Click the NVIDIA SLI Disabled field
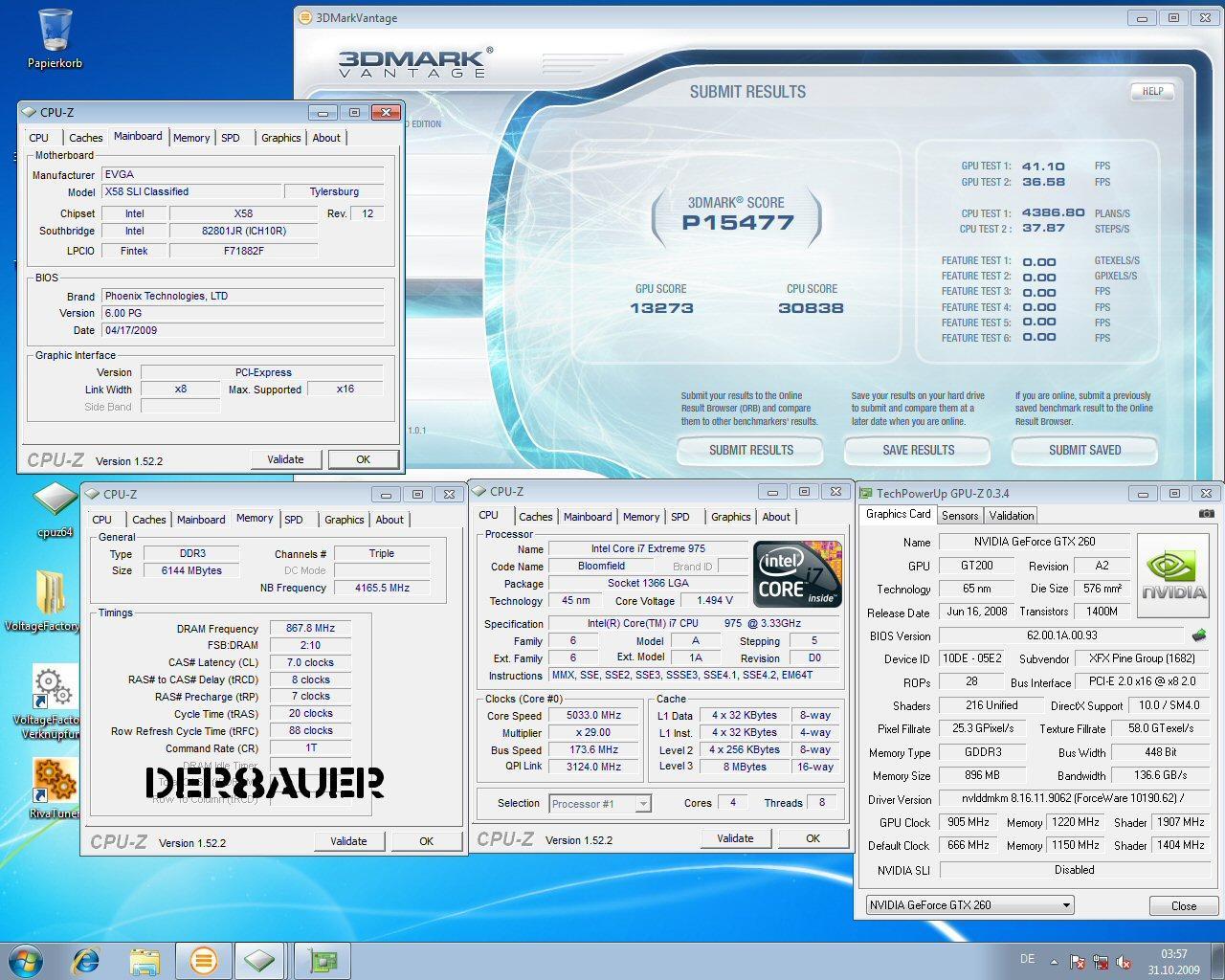This screenshot has height=980, width=1225. coord(1074,870)
